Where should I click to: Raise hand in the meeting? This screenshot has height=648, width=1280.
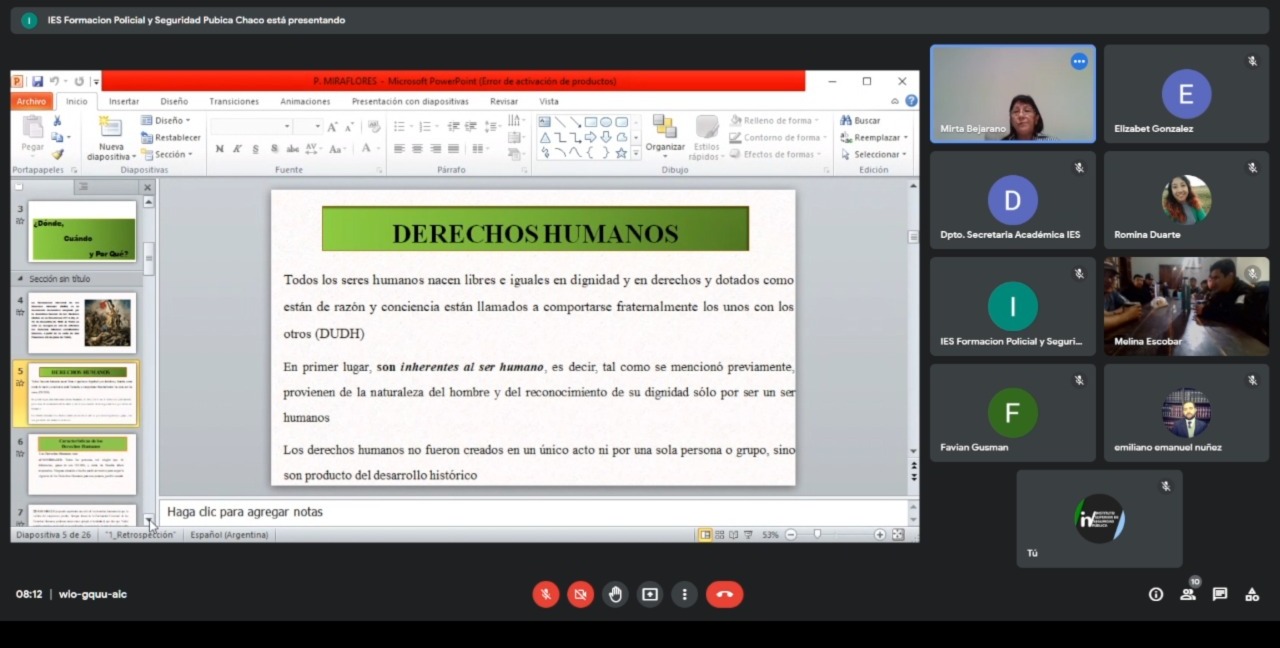(x=615, y=594)
